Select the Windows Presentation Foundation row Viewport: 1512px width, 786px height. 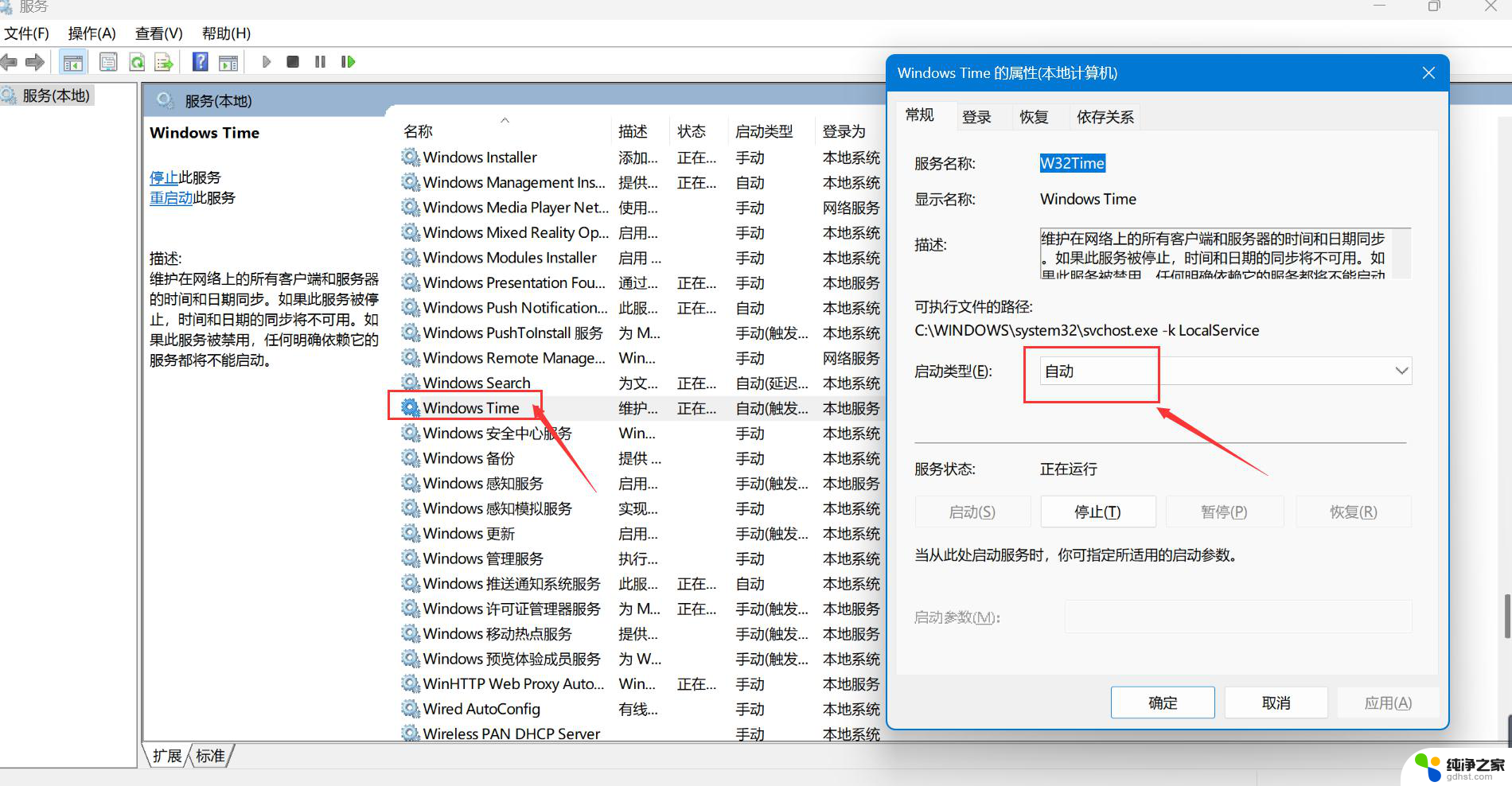[641, 282]
